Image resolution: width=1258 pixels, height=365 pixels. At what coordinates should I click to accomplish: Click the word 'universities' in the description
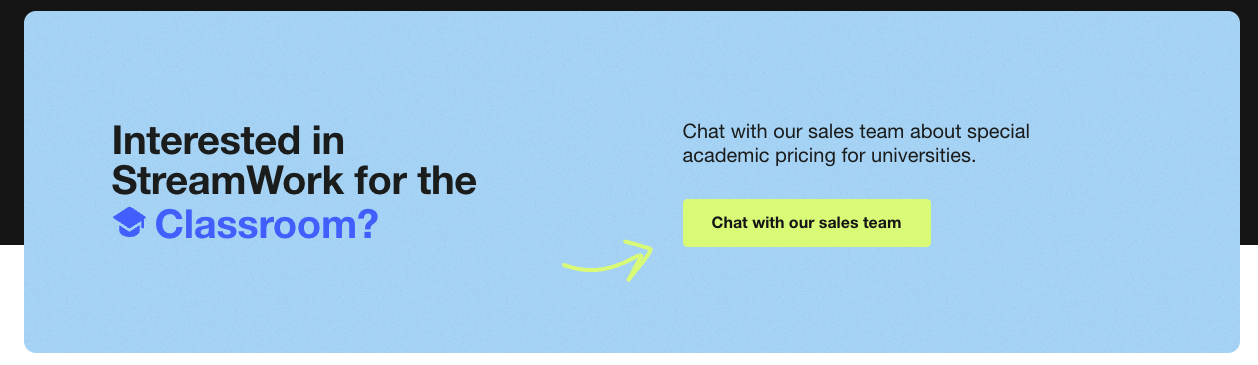pyautogui.click(x=920, y=156)
